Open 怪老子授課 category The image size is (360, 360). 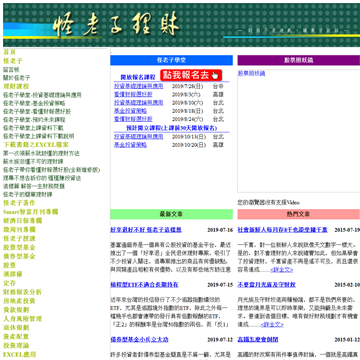pyautogui.click(x=19, y=239)
